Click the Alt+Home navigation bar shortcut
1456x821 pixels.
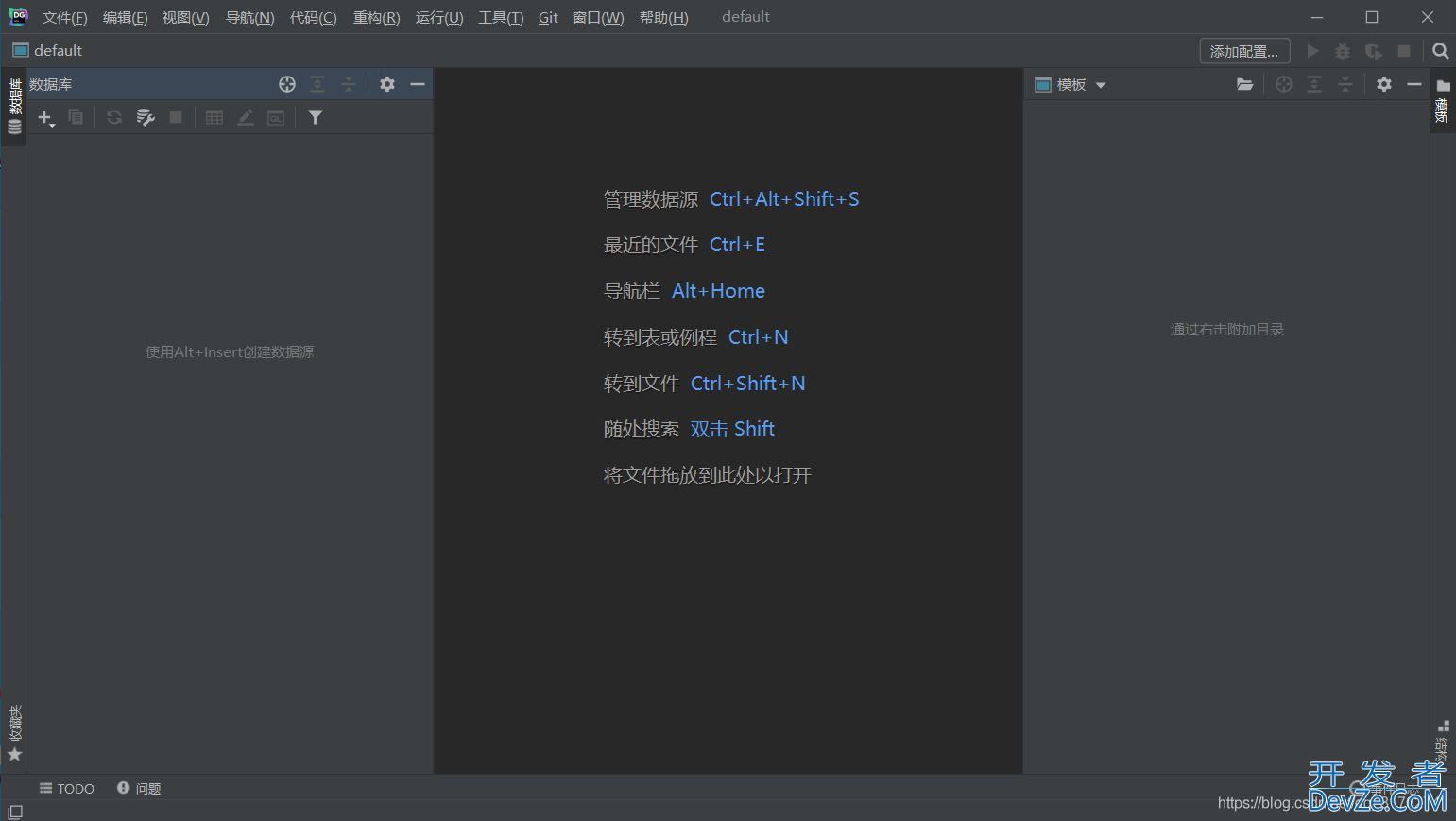pyautogui.click(x=718, y=291)
